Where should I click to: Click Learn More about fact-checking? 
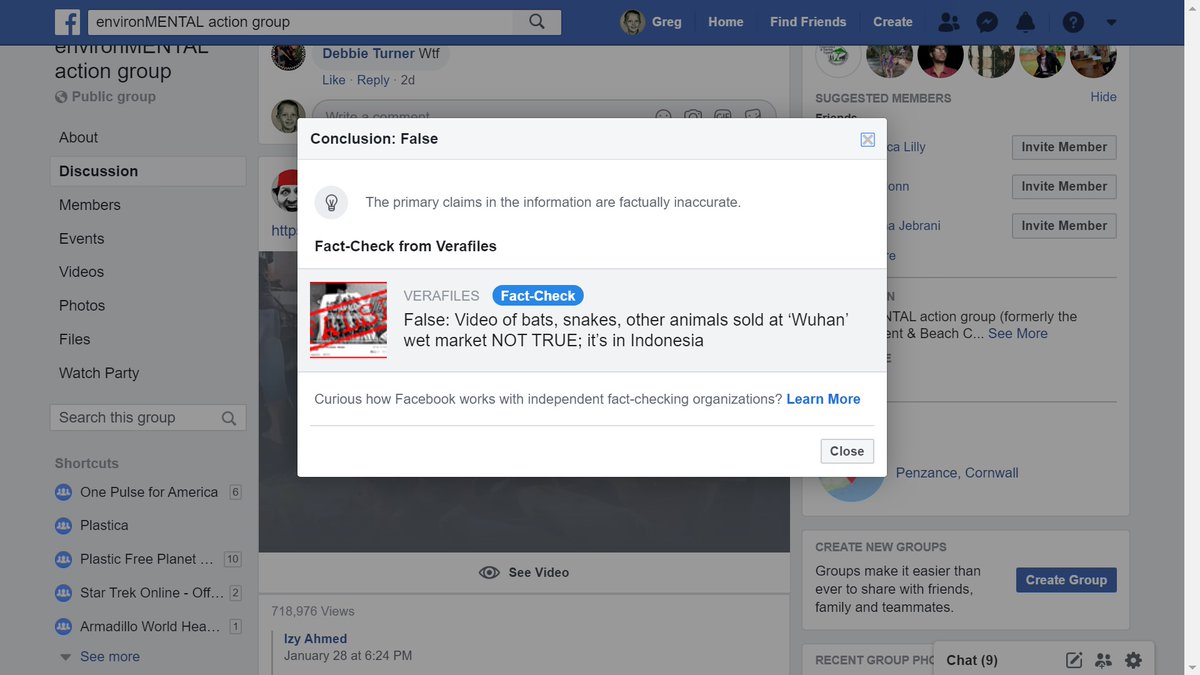[823, 399]
